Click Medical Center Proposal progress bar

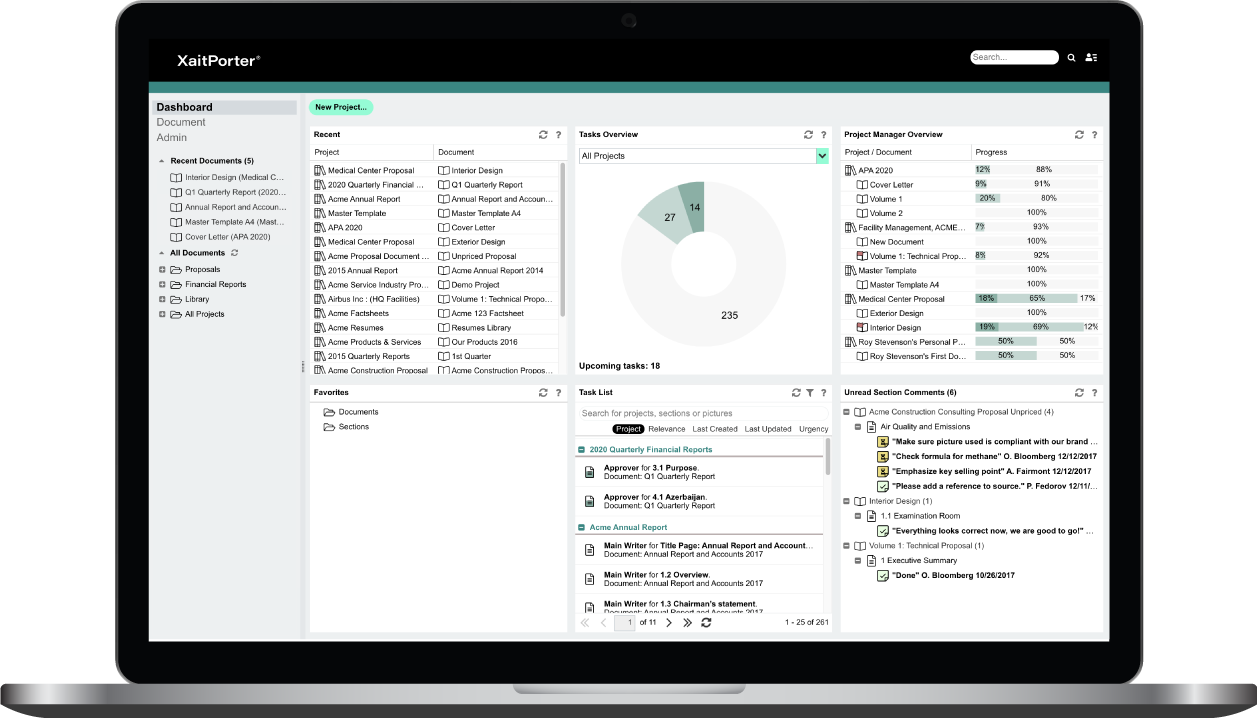pos(1037,299)
